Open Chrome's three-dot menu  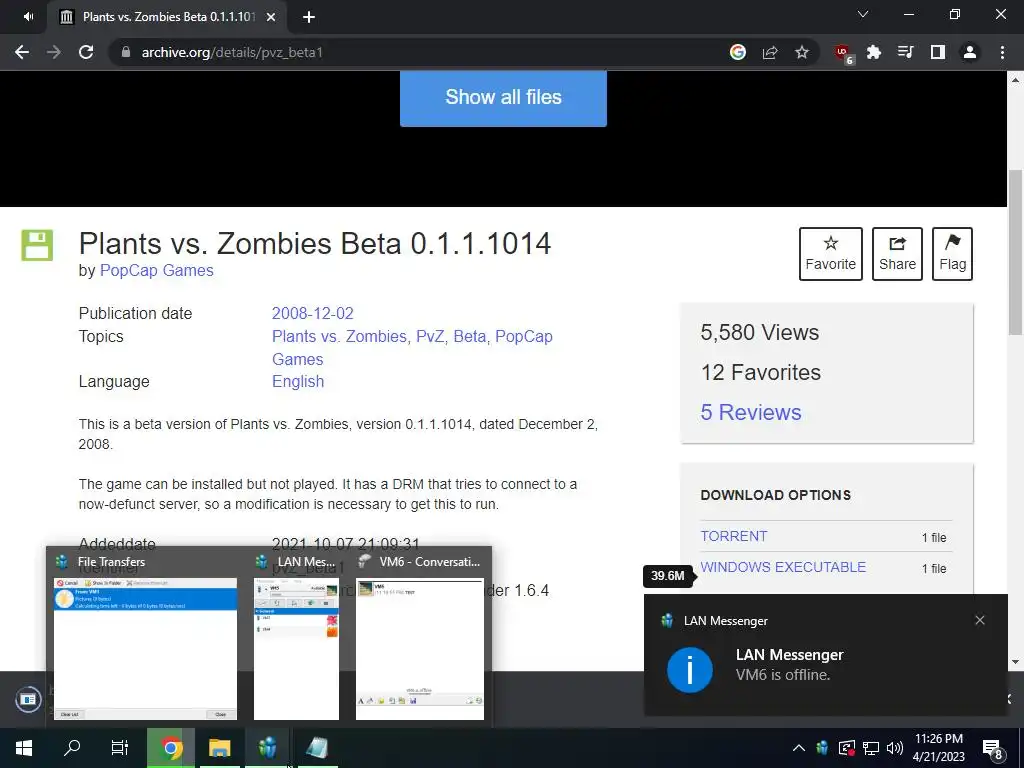1002,52
